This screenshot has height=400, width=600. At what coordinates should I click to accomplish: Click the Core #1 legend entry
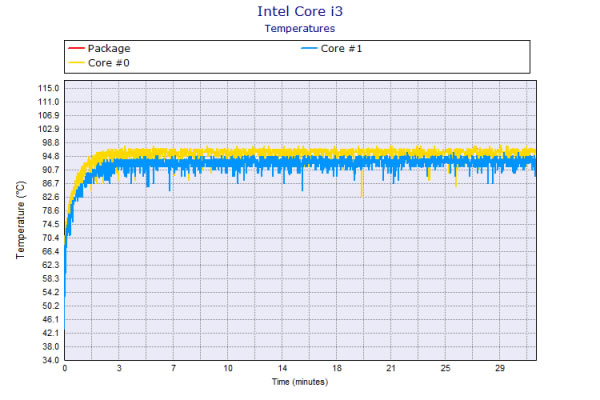(331, 48)
